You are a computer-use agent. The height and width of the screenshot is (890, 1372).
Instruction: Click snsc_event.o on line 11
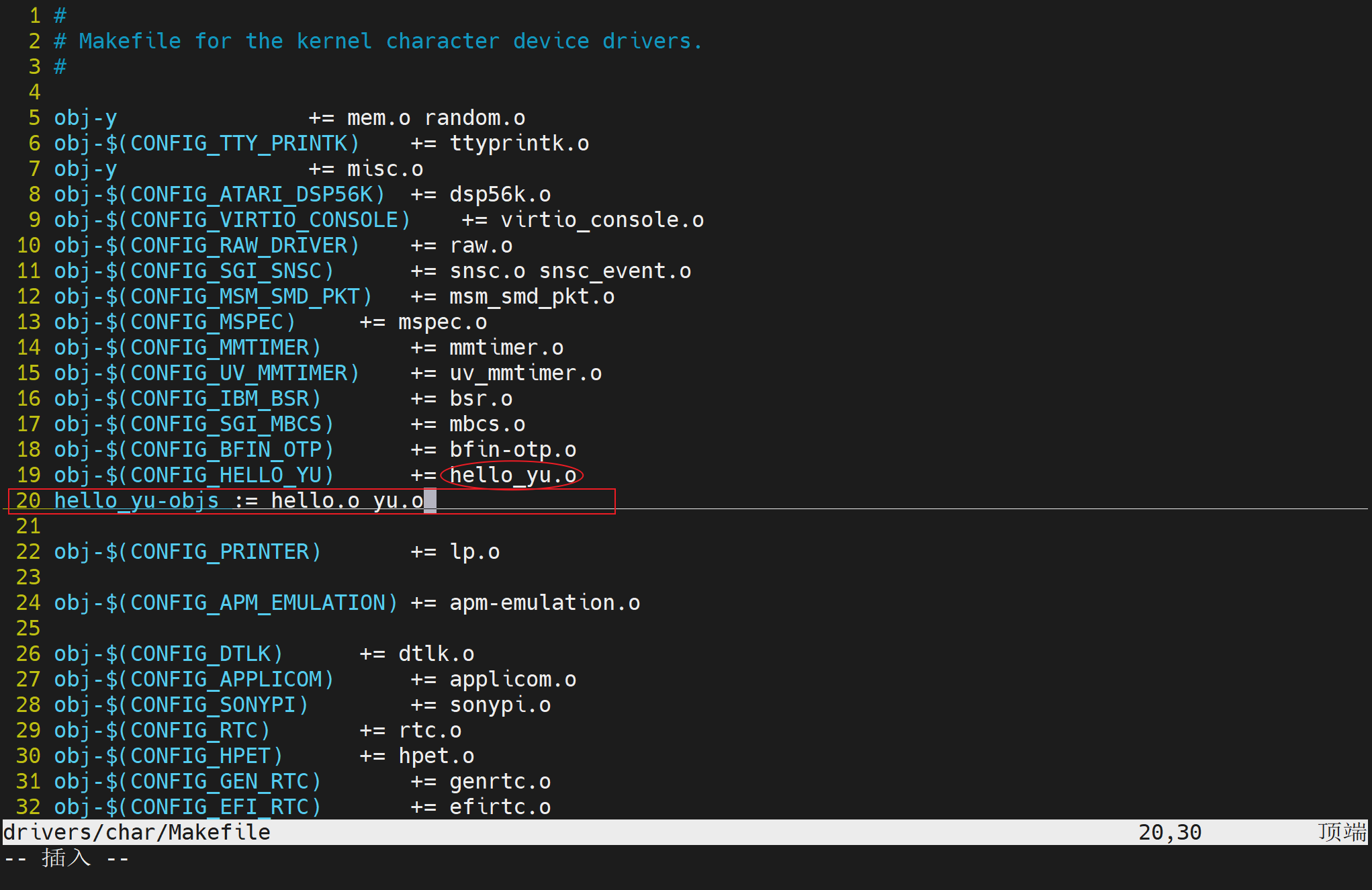[614, 271]
